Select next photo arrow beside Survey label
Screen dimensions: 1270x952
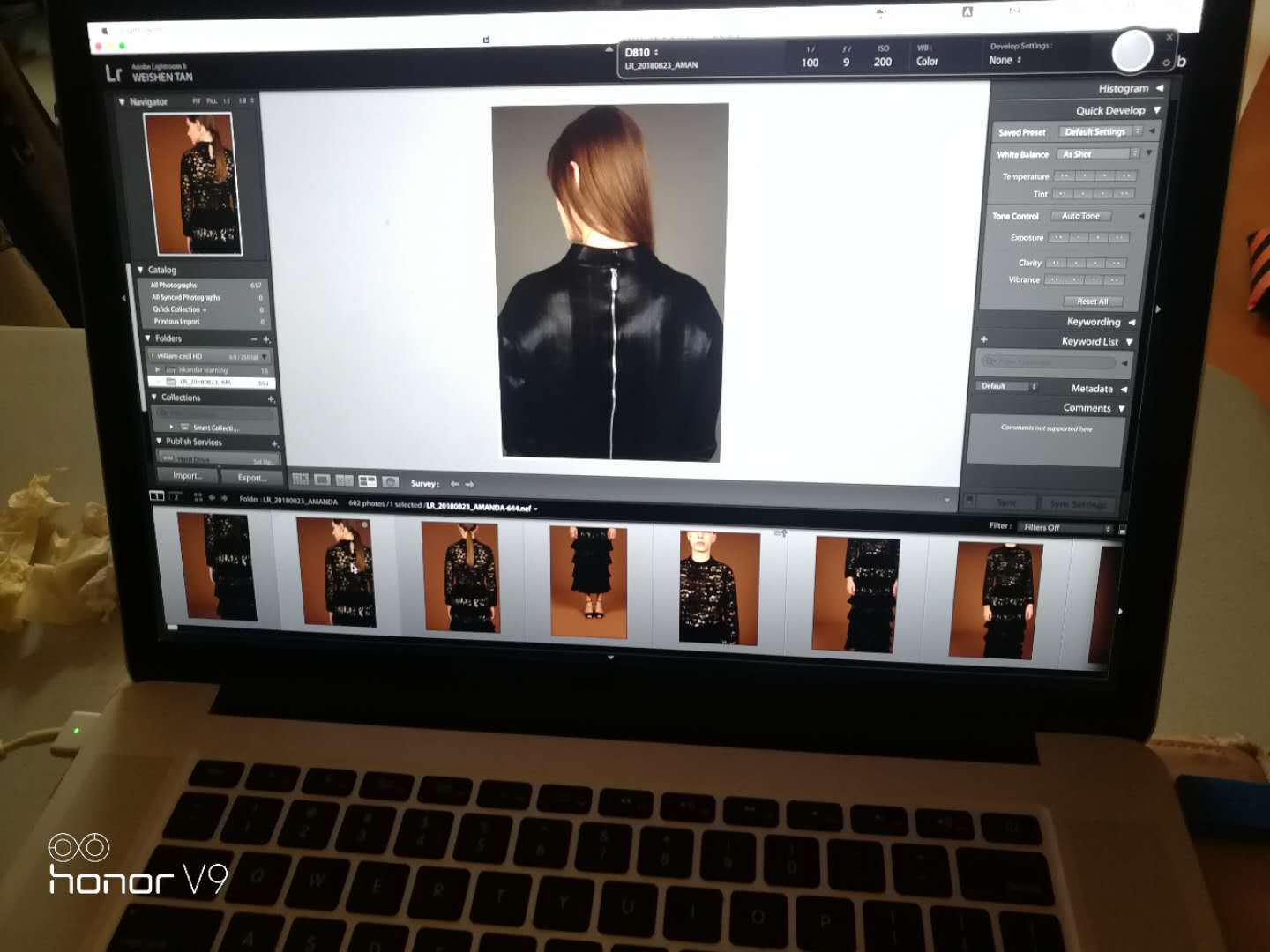coord(469,484)
